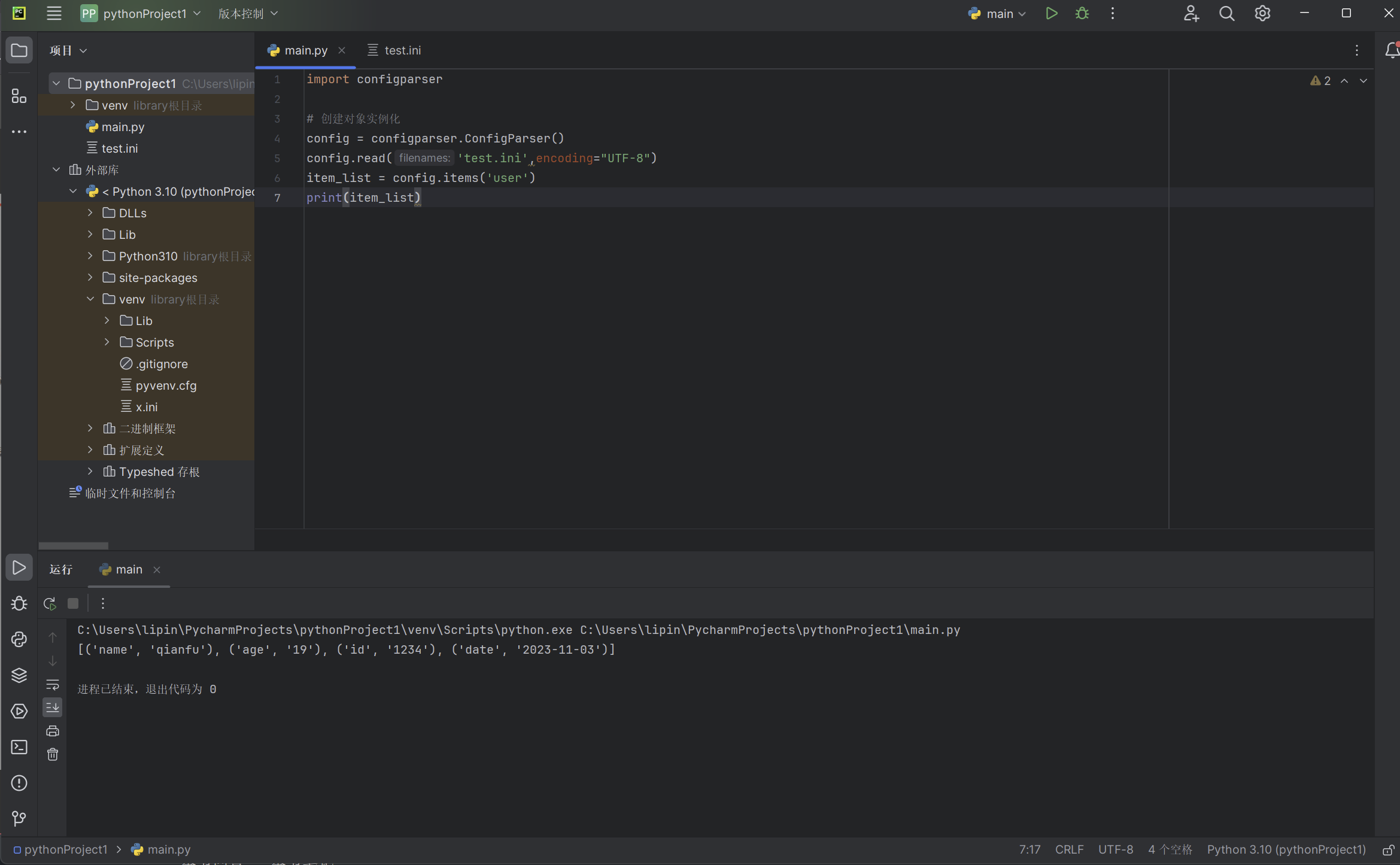Open IDE settings gear
Image resolution: width=1400 pixels, height=865 pixels.
tap(1262, 13)
